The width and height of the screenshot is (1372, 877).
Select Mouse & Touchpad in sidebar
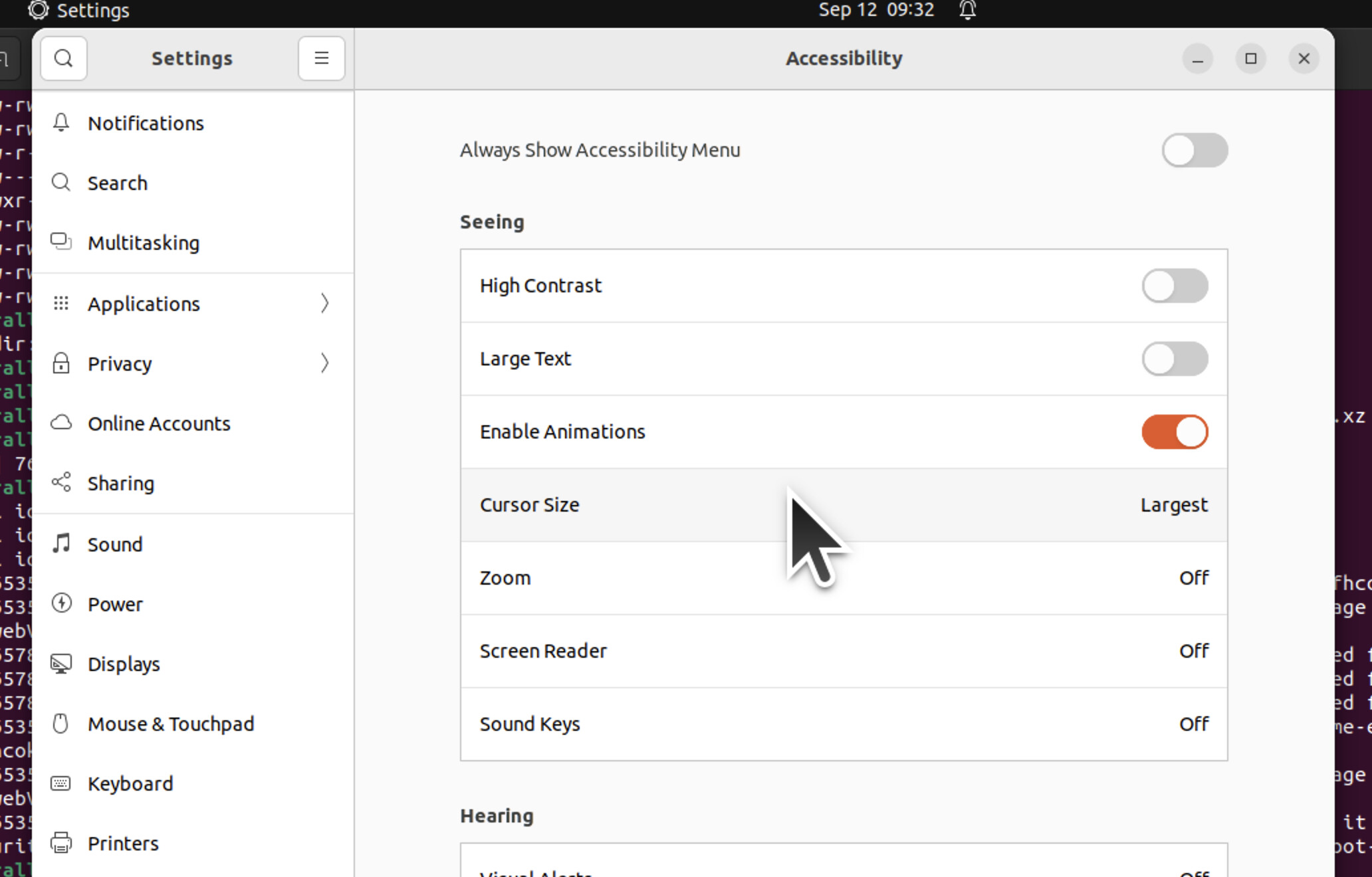171,724
